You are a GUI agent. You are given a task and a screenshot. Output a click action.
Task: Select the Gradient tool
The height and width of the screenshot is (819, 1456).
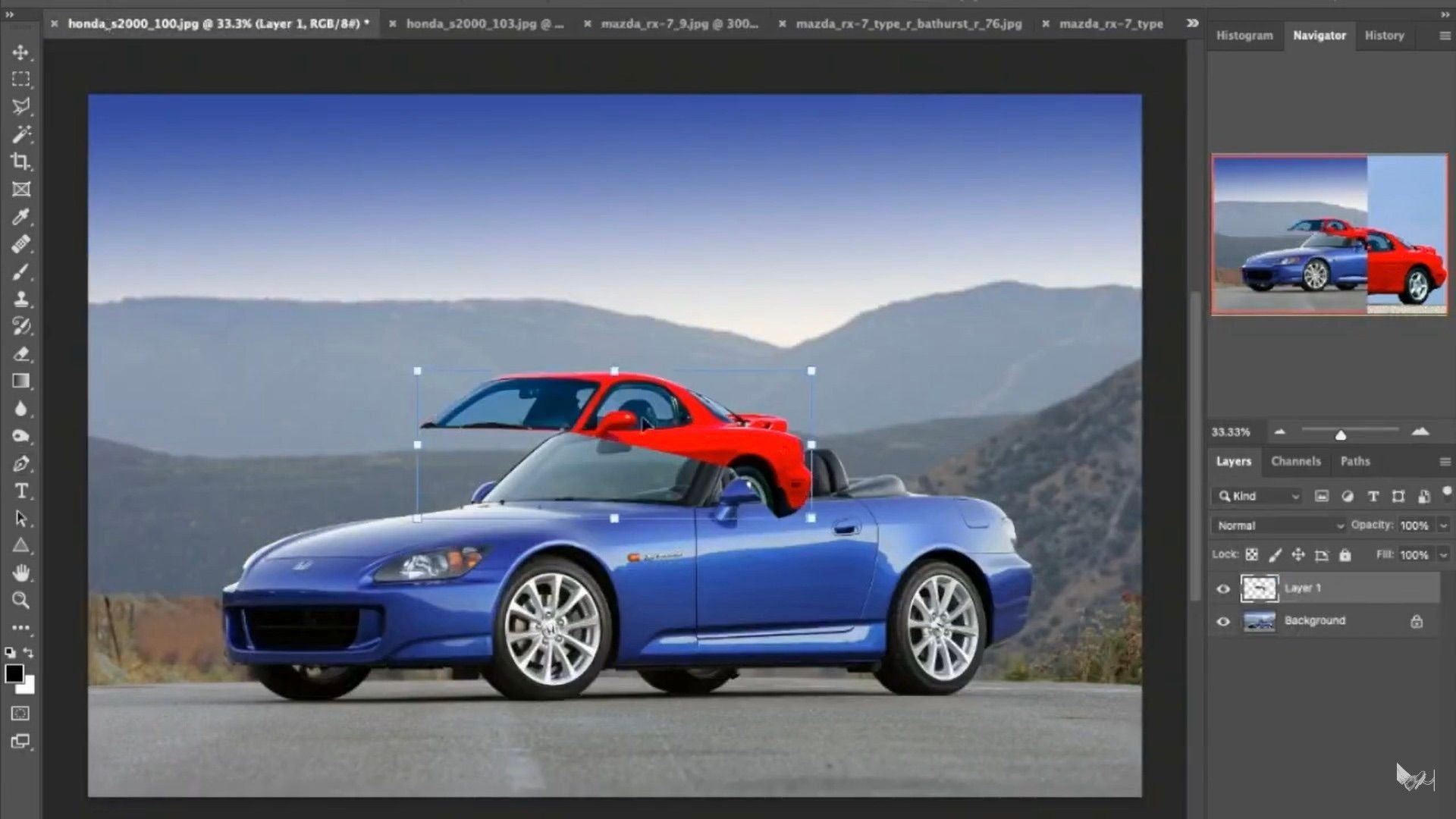click(20, 381)
